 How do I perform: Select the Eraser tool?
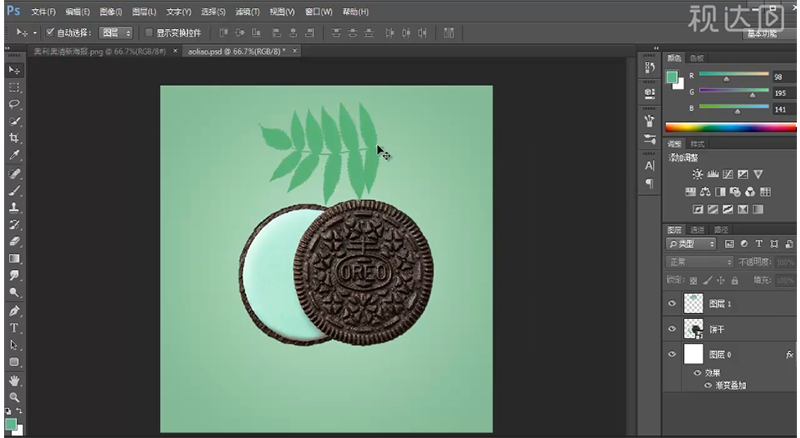tap(14, 241)
